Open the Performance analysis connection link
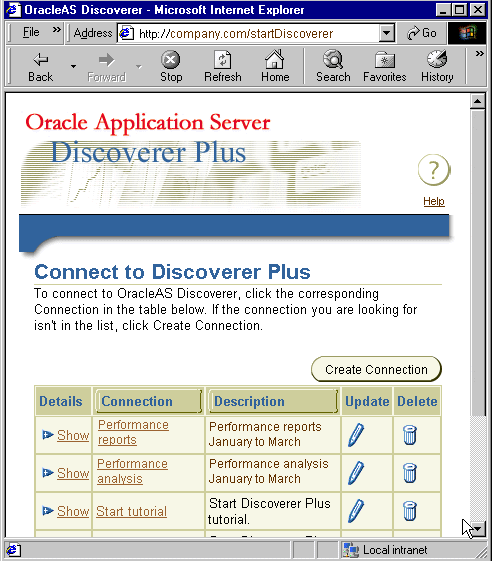 [x=132, y=471]
